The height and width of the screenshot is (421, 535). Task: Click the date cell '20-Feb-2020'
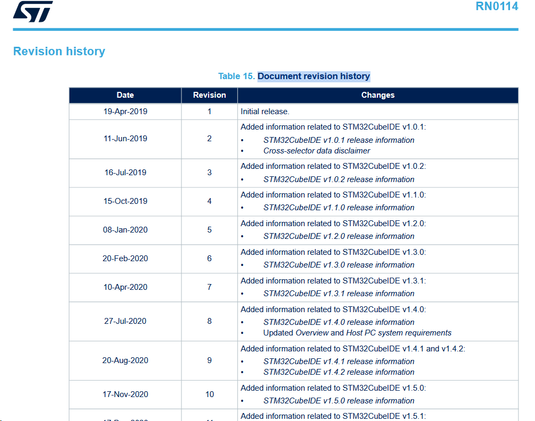[125, 258]
